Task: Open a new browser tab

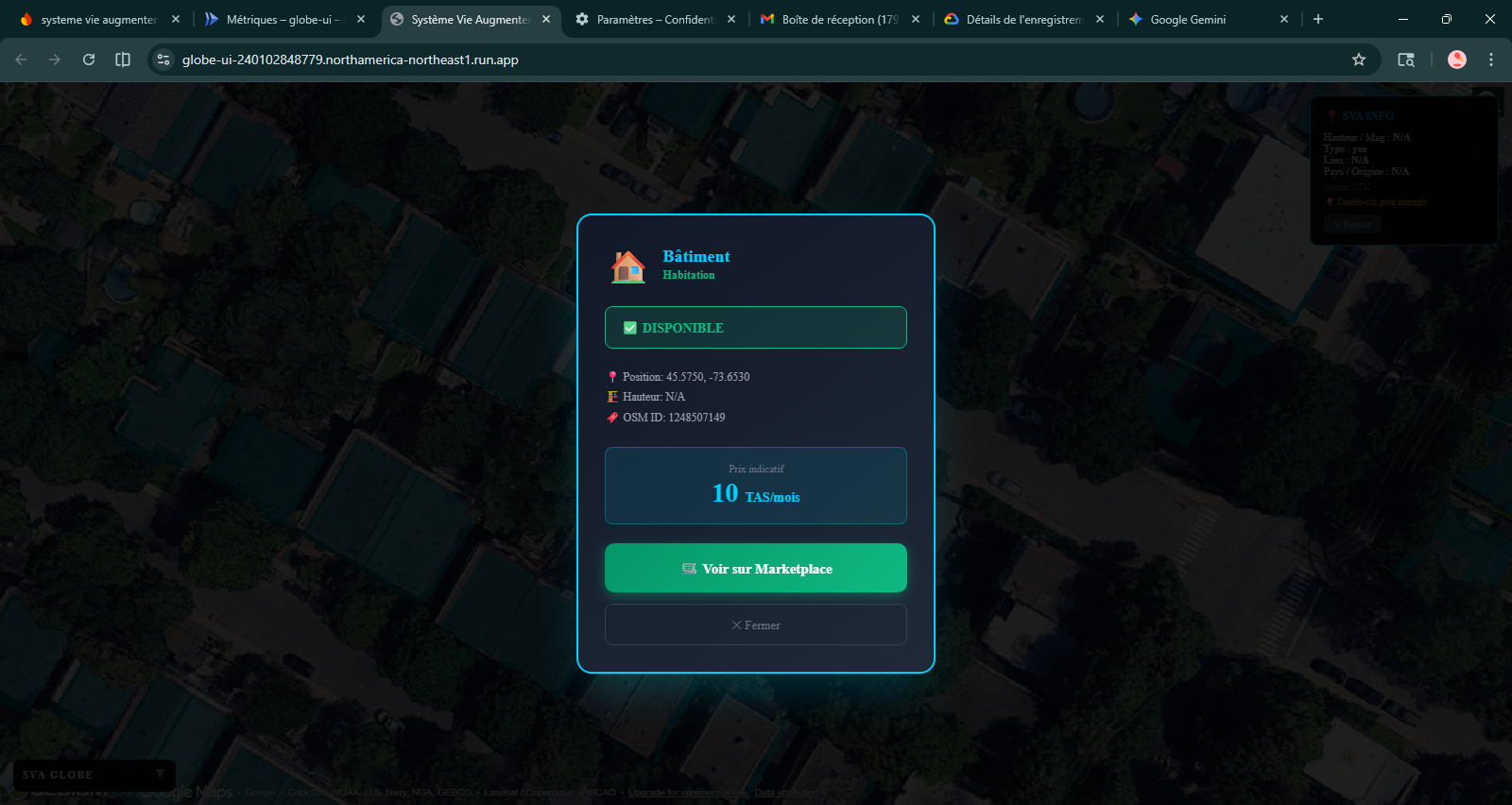Action: point(1318,19)
